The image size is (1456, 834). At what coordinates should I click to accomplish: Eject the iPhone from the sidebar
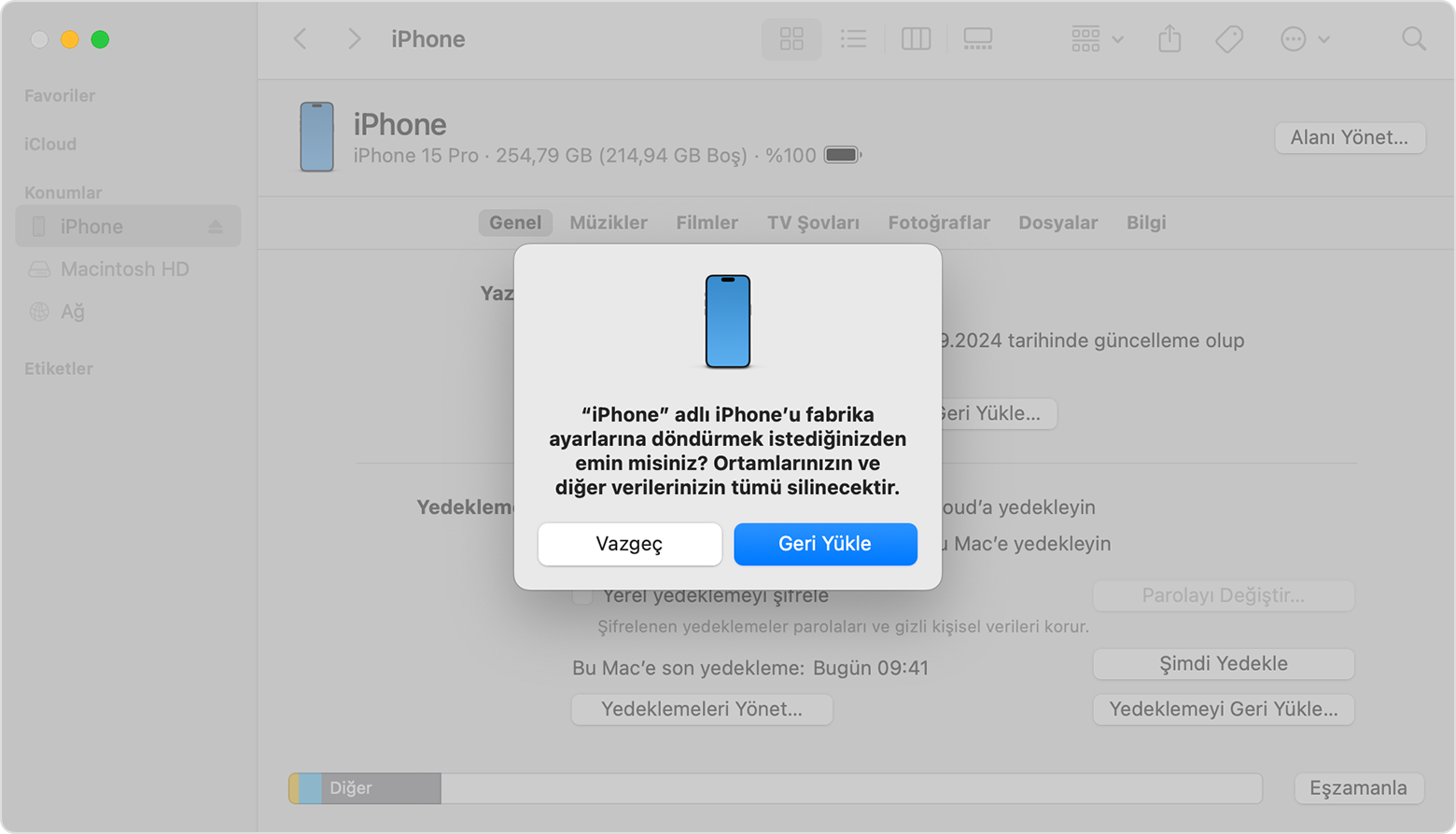tap(216, 227)
